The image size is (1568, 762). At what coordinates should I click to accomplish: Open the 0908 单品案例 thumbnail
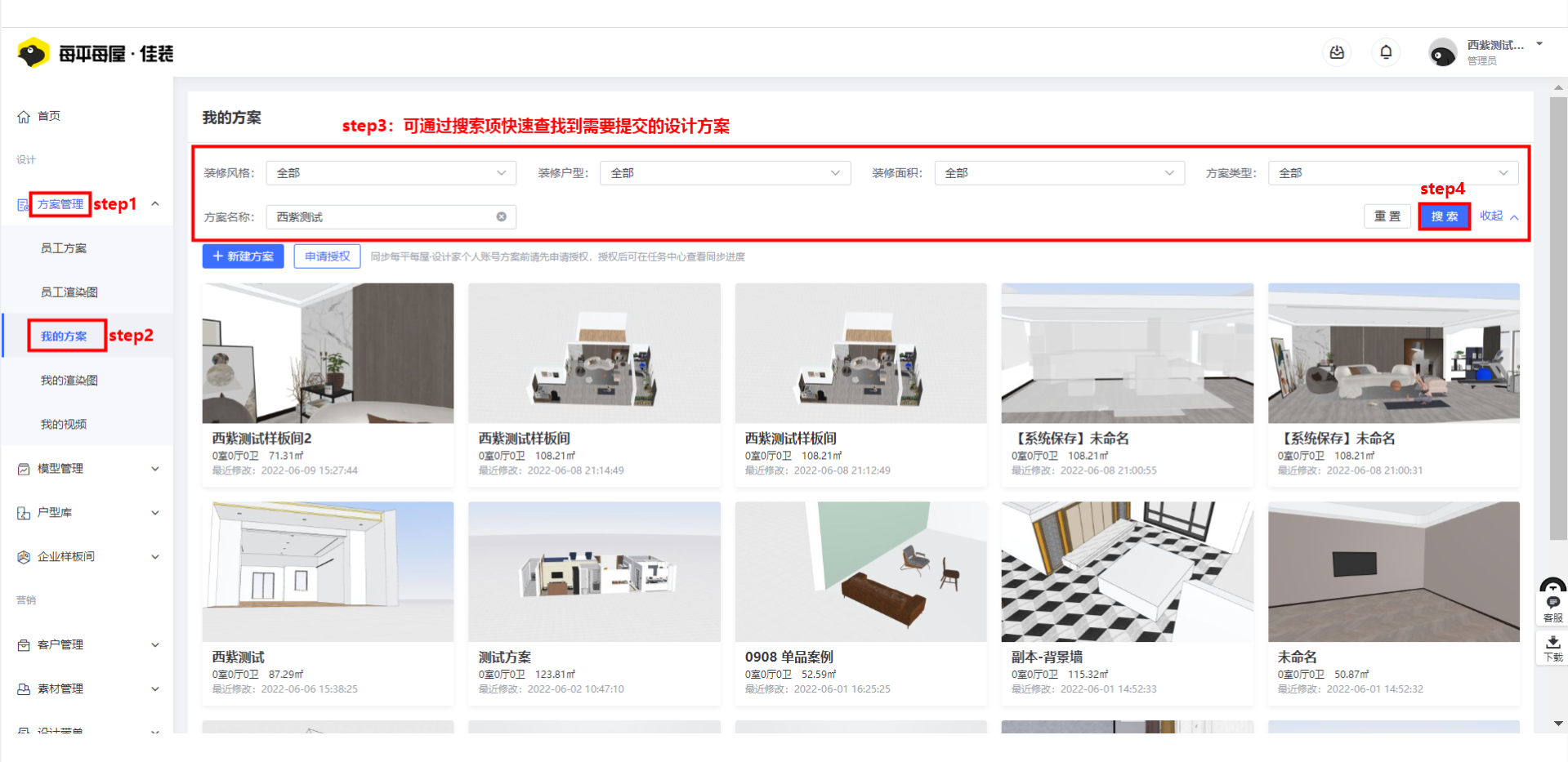860,572
